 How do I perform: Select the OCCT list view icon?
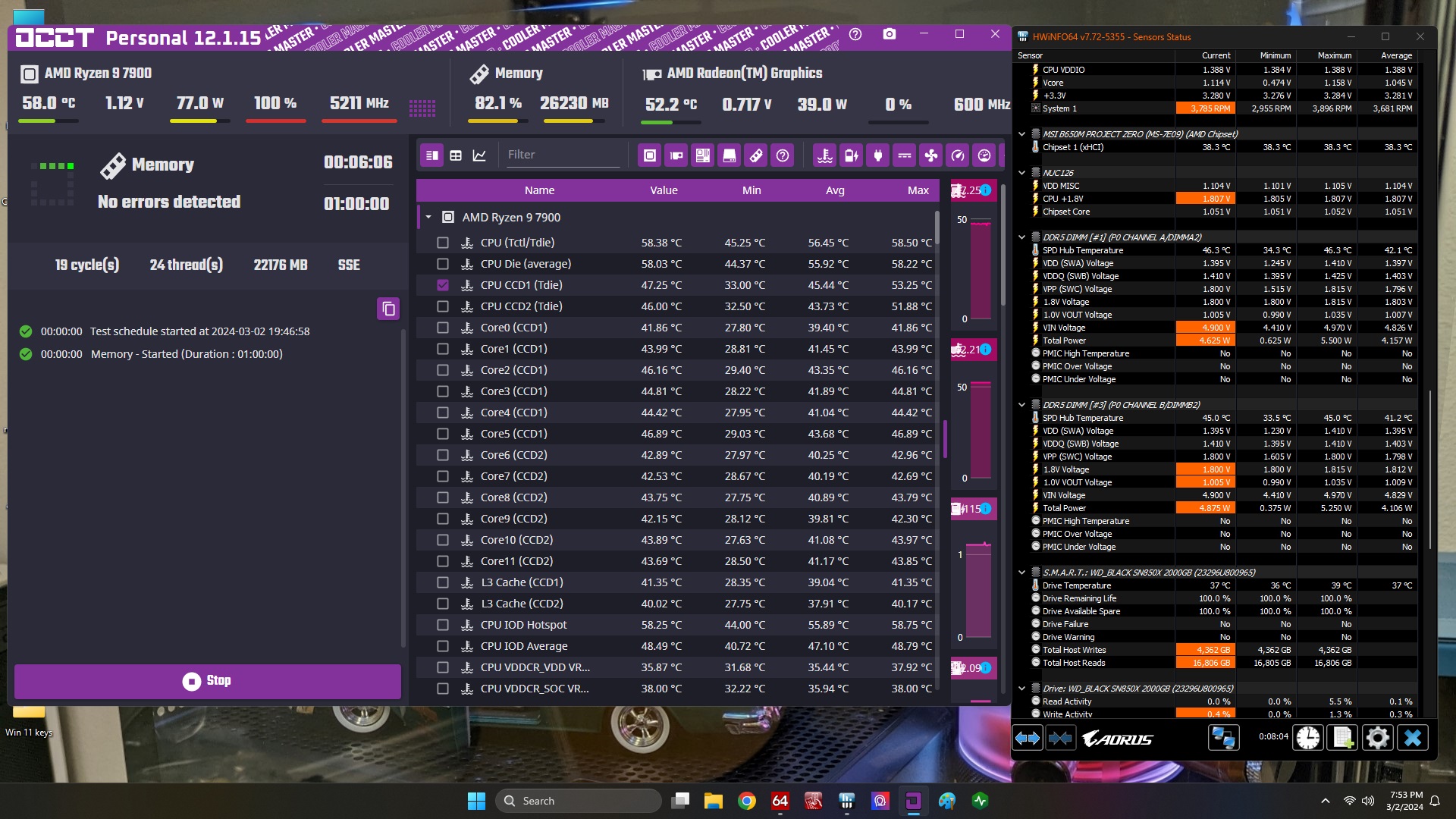(x=431, y=155)
